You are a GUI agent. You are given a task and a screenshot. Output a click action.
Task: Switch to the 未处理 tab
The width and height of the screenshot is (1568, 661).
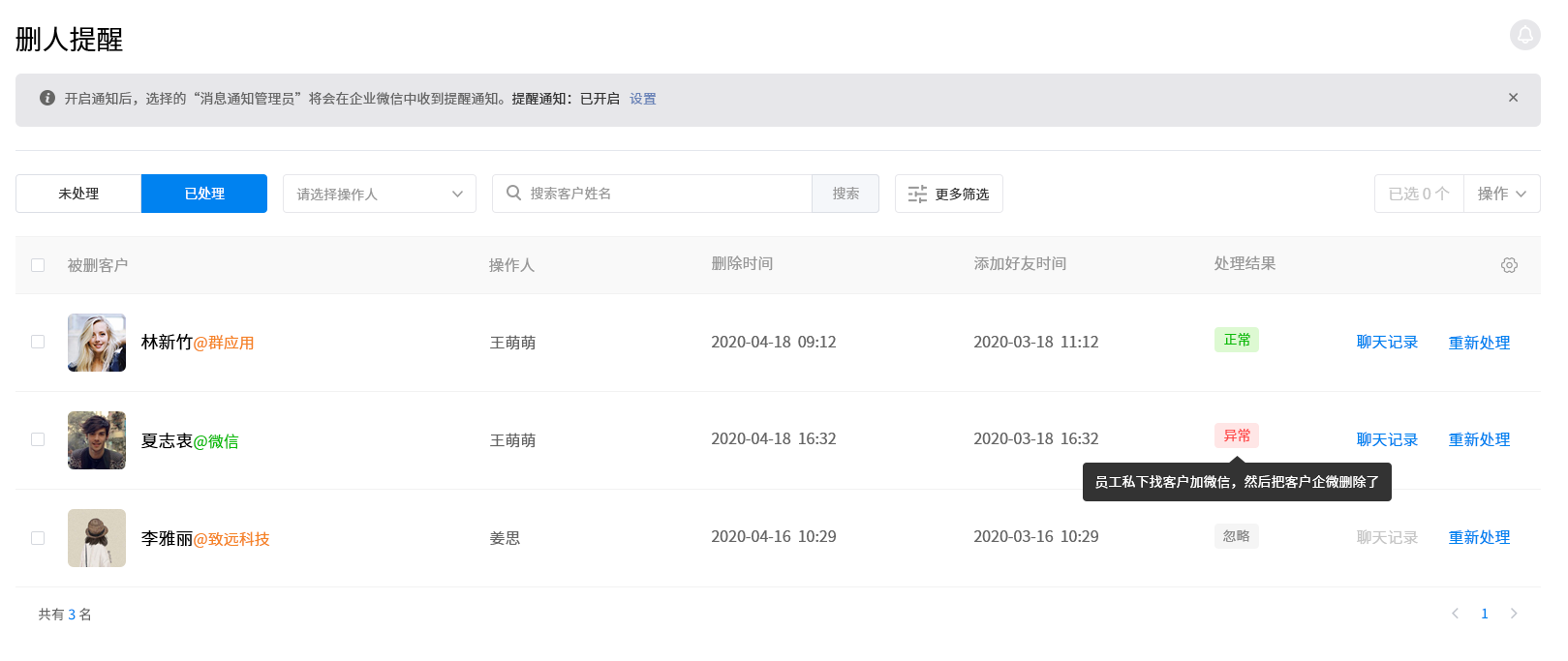78,194
